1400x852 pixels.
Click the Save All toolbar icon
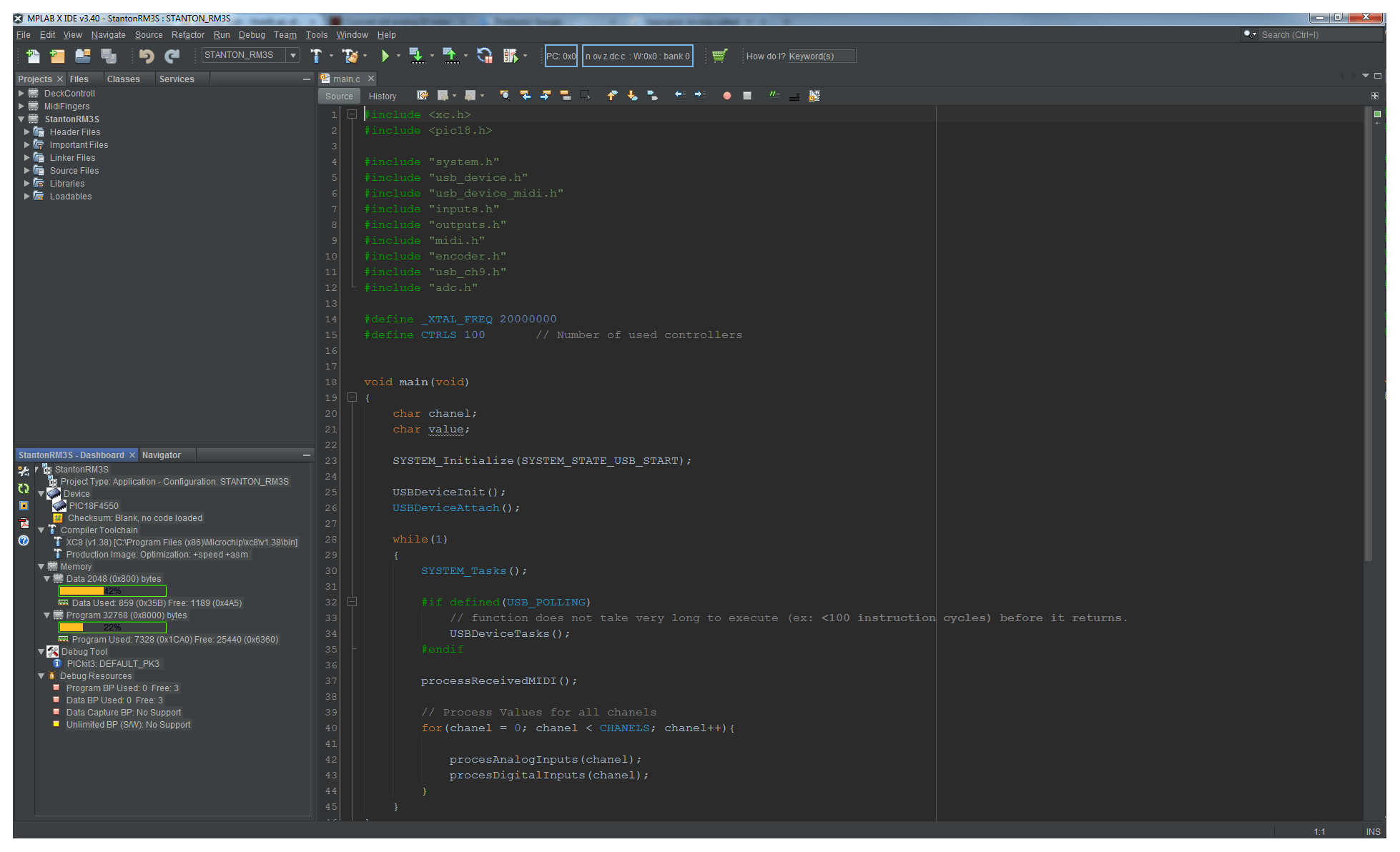tap(109, 56)
